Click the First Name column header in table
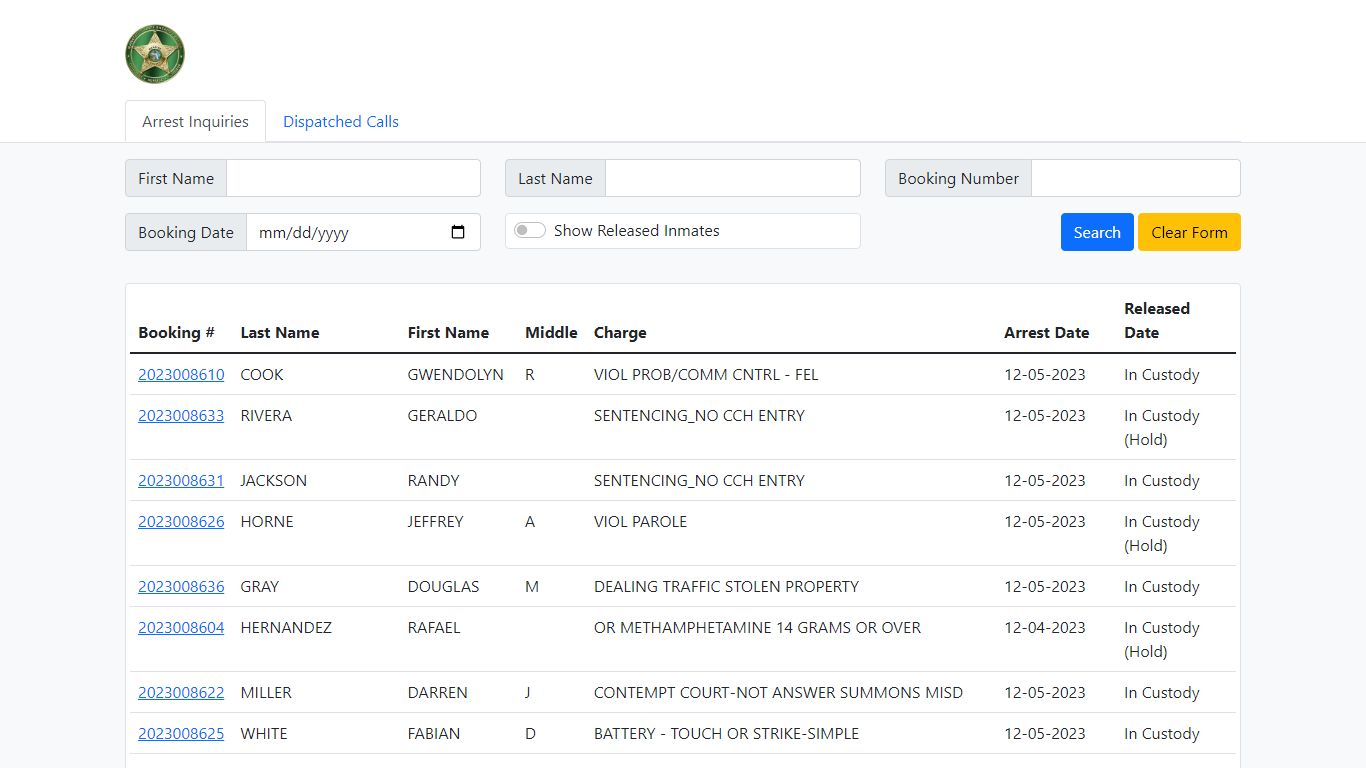The width and height of the screenshot is (1366, 768). tap(448, 332)
